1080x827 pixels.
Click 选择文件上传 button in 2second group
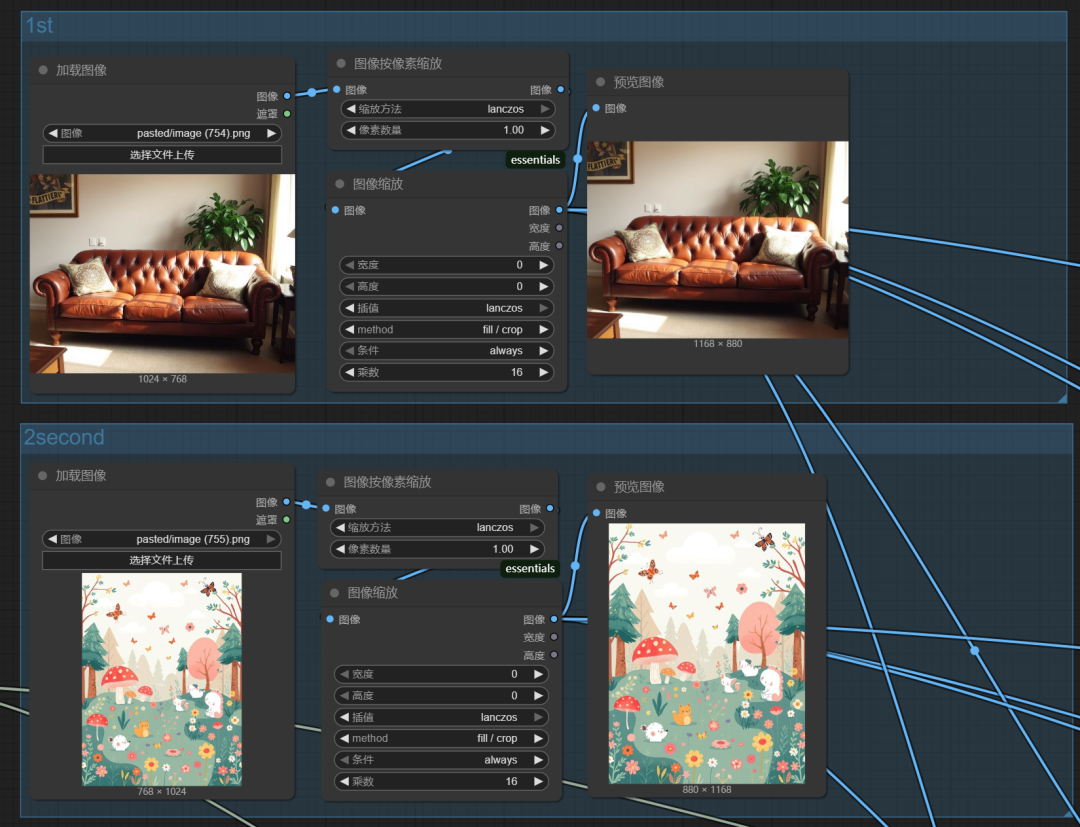click(162, 560)
